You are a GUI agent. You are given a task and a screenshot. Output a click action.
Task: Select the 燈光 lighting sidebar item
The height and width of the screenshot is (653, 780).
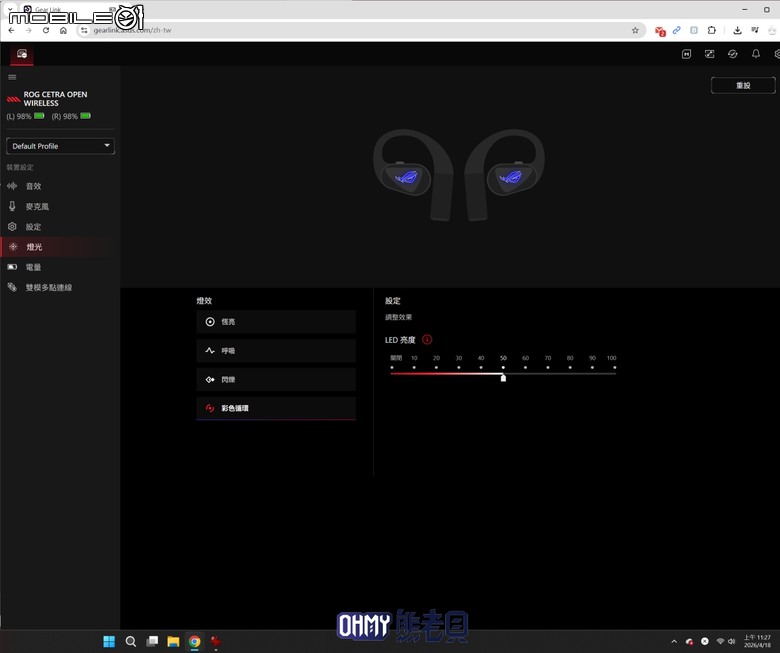[60, 247]
